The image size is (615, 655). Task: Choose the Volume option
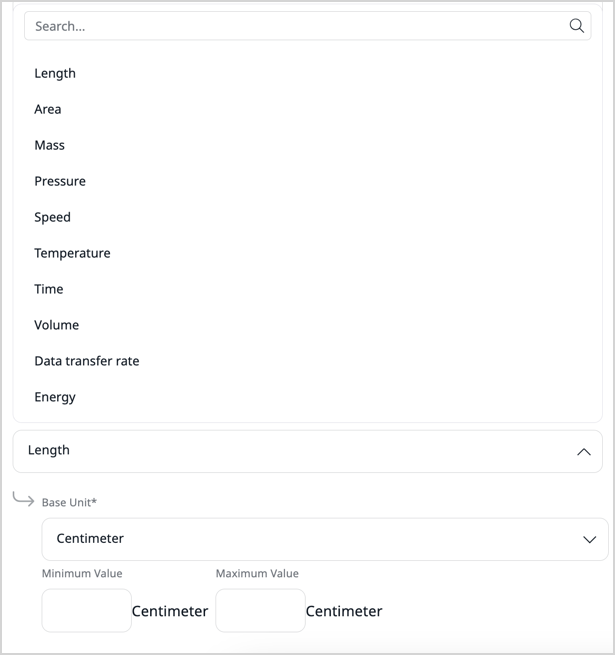tap(57, 325)
